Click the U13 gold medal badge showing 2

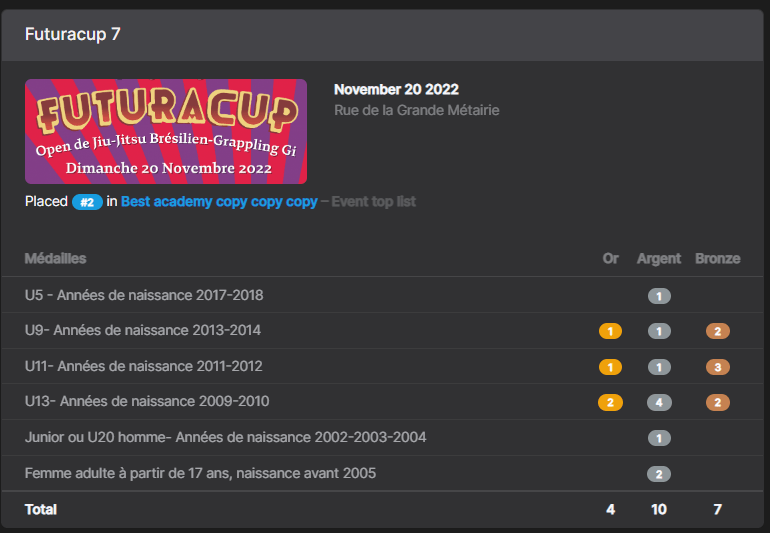pyautogui.click(x=610, y=402)
